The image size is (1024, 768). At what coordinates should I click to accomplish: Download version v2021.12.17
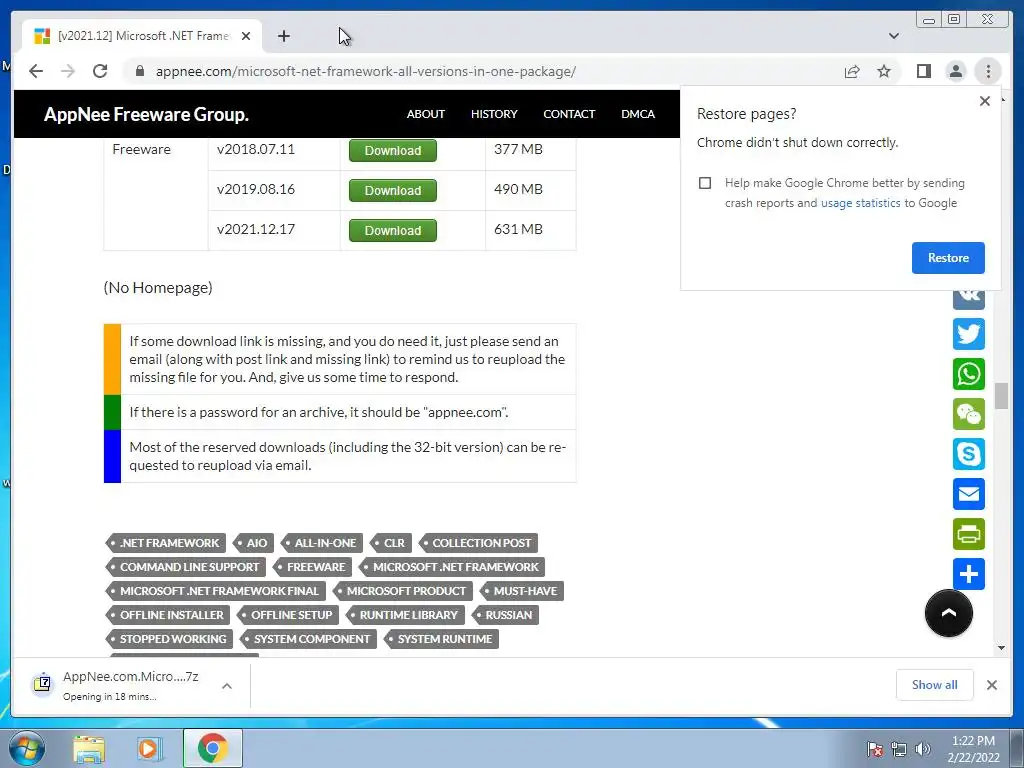click(392, 231)
